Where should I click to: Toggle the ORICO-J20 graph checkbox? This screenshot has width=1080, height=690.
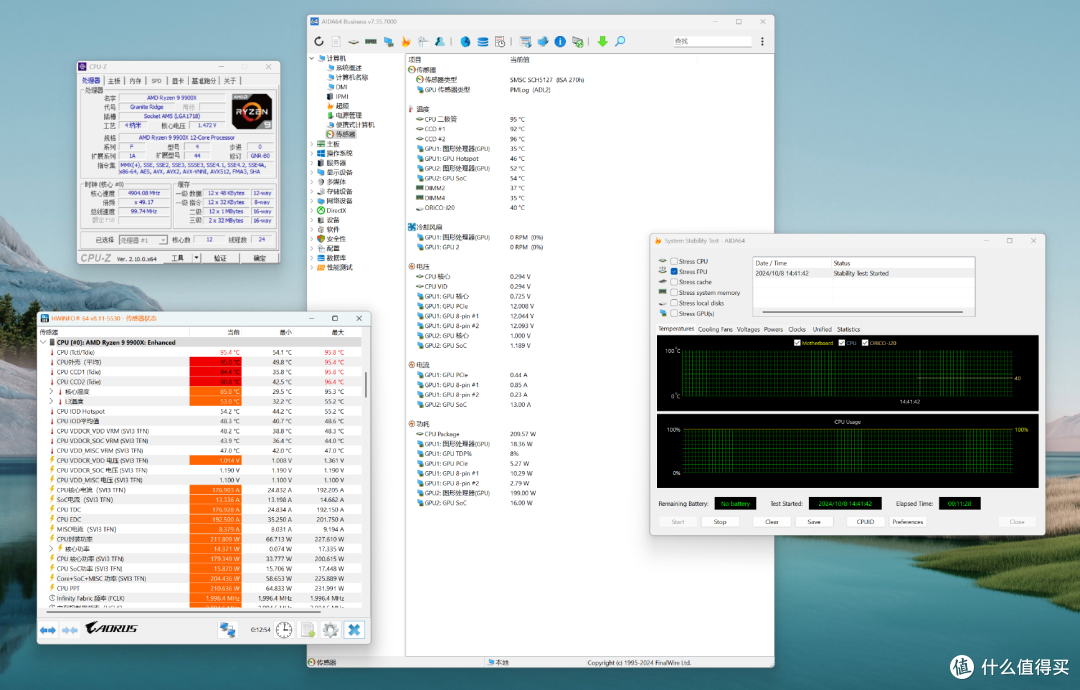click(865, 342)
